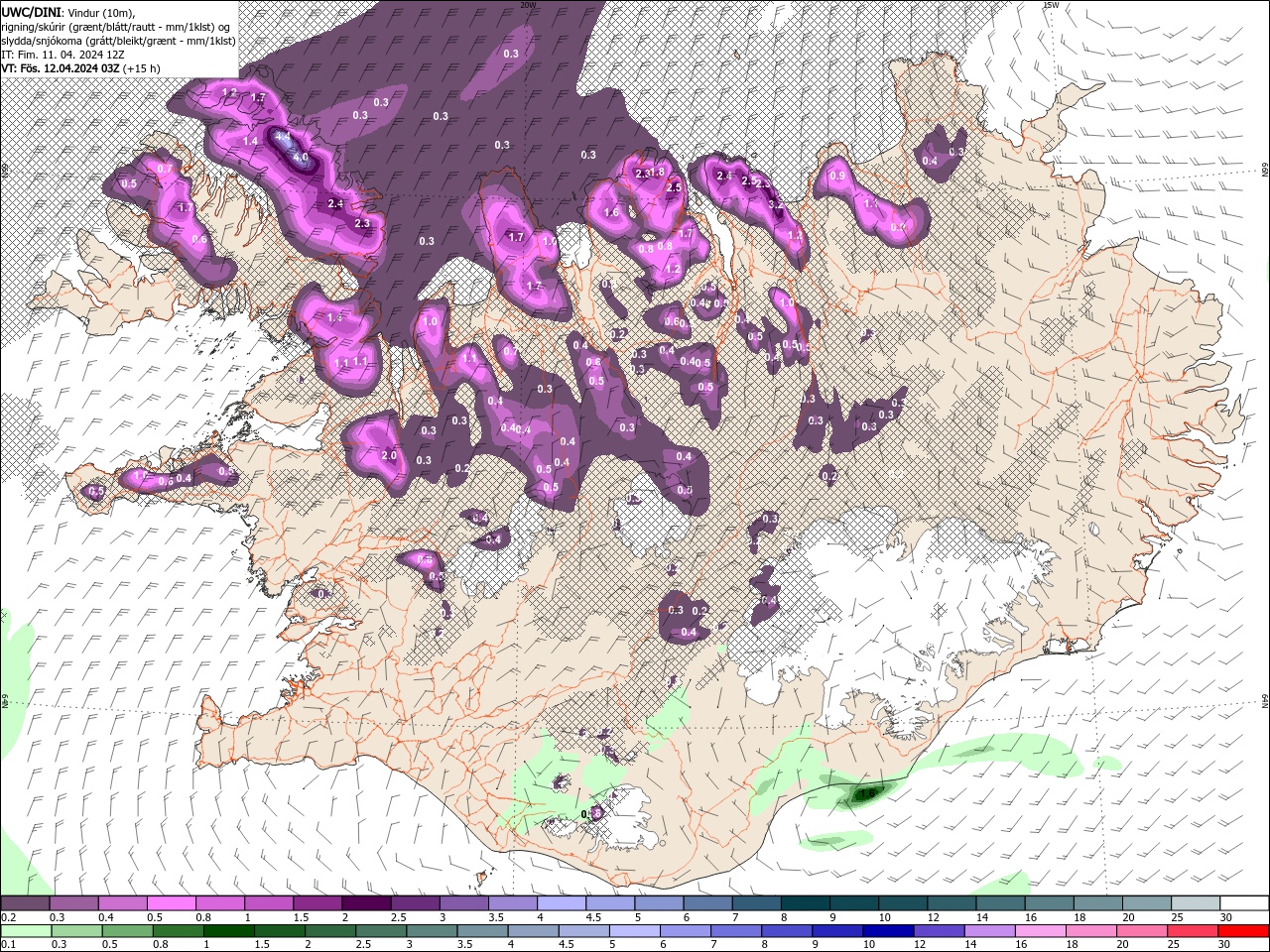The width and height of the screenshot is (1270, 952).
Task: Click the '15W' longitude label
Action: [x=1052, y=5]
